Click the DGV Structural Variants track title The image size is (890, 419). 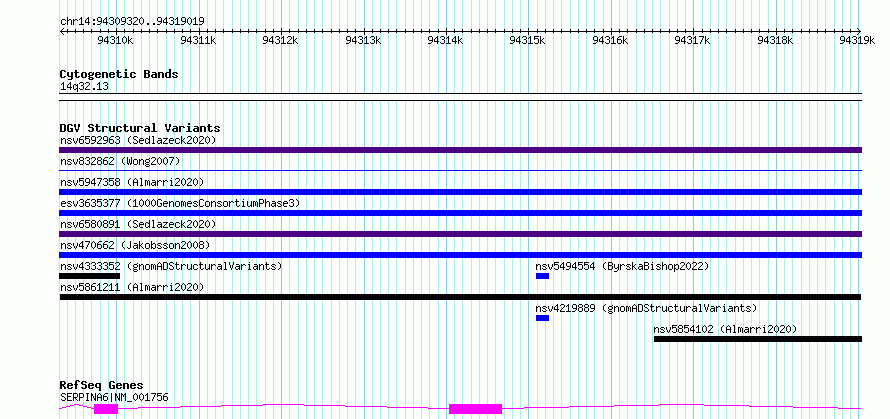(140, 128)
